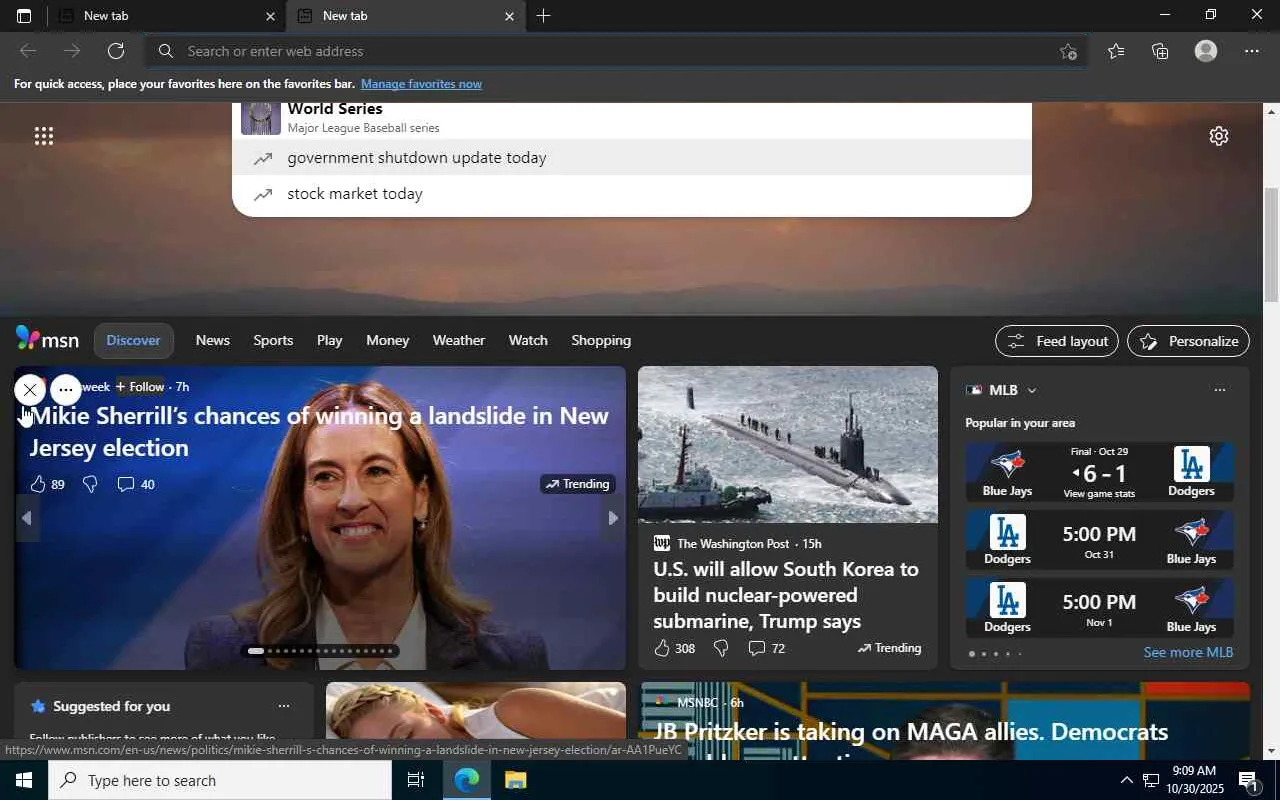Click the page vertical scrollbar thumb

pyautogui.click(x=1271, y=245)
